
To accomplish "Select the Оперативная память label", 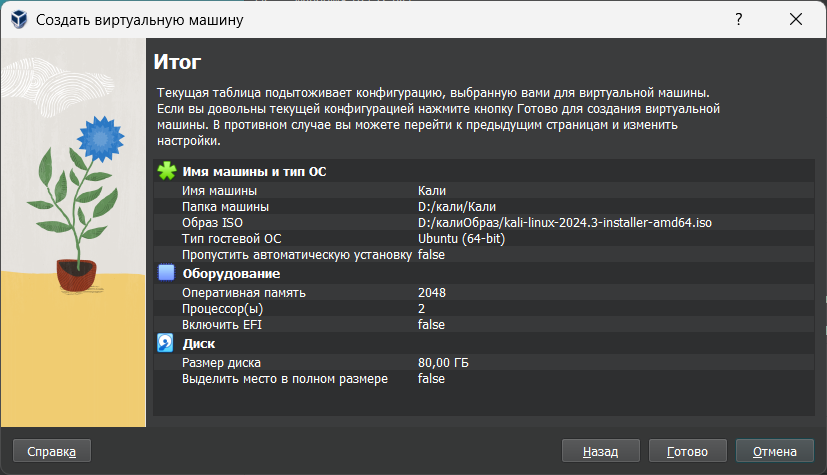I will 244,293.
